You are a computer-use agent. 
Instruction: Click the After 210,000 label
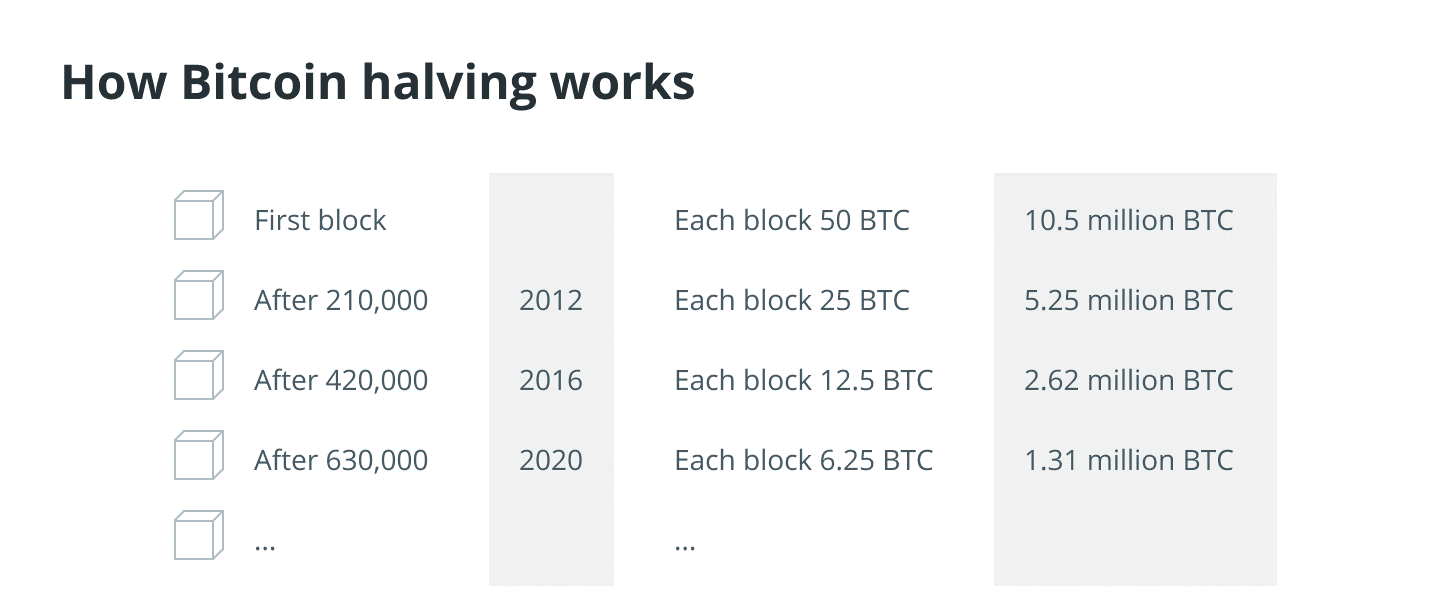341,300
